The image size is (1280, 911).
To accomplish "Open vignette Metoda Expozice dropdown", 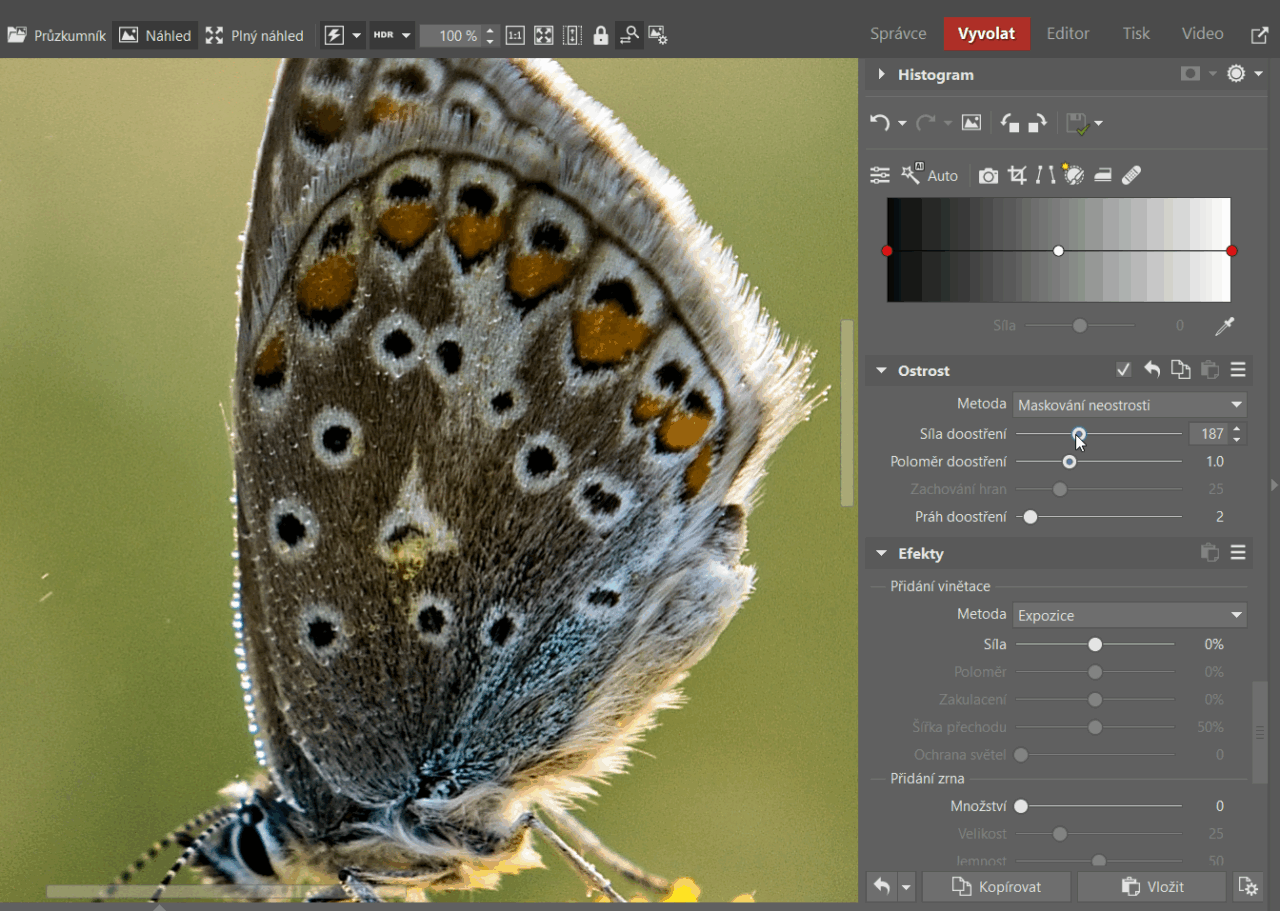I will point(1129,615).
